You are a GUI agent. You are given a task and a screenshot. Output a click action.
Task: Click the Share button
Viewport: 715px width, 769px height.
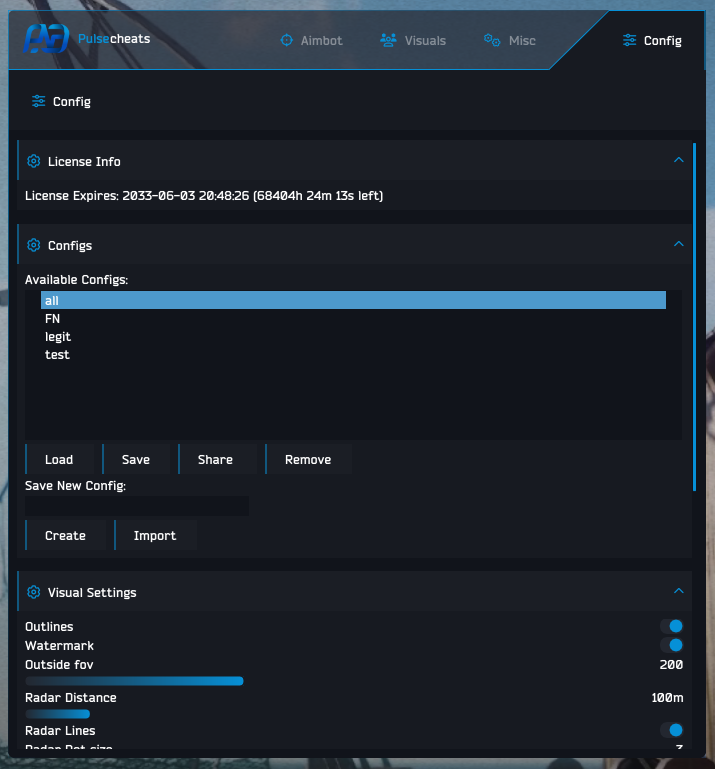pos(217,460)
